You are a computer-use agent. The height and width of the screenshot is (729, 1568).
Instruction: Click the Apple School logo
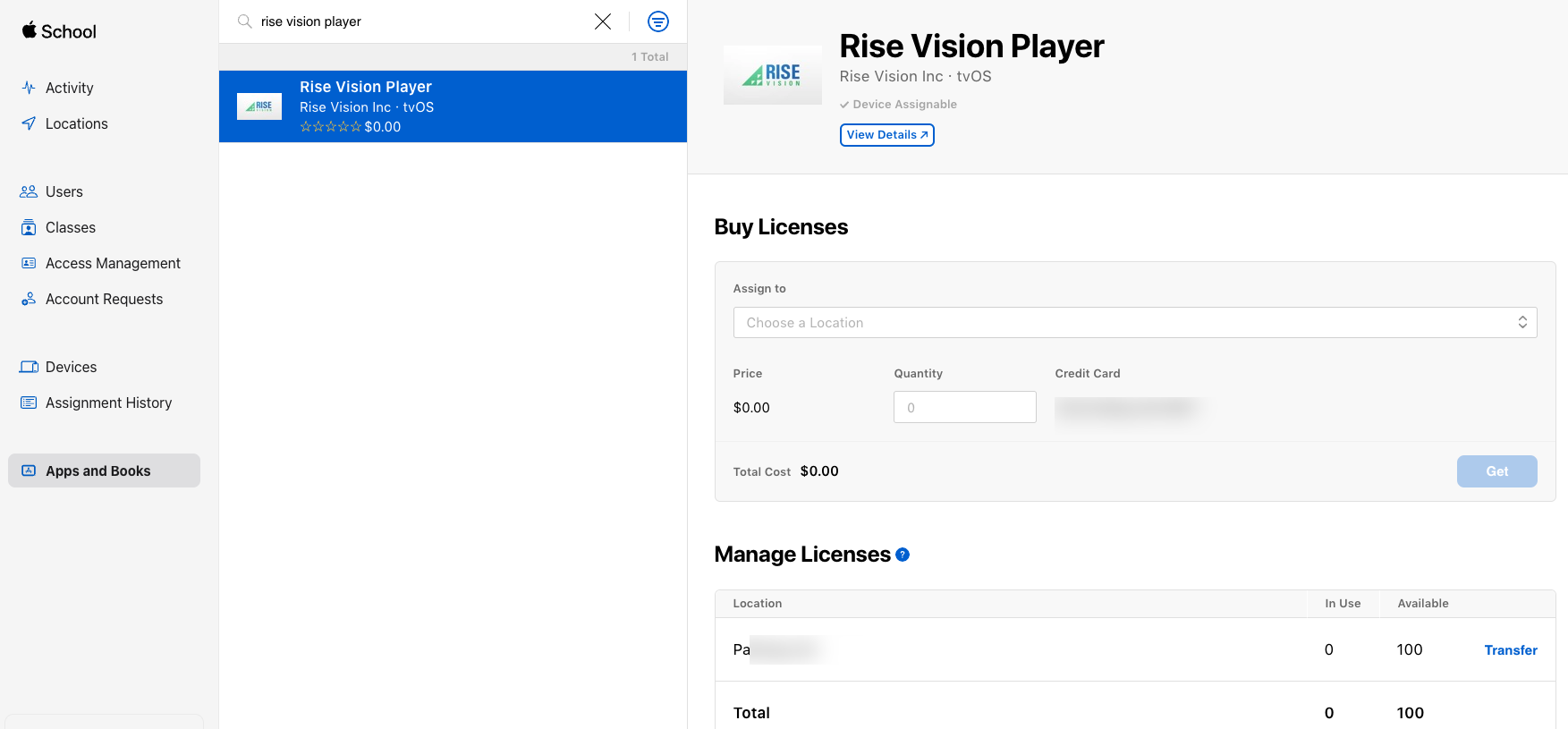(x=59, y=31)
